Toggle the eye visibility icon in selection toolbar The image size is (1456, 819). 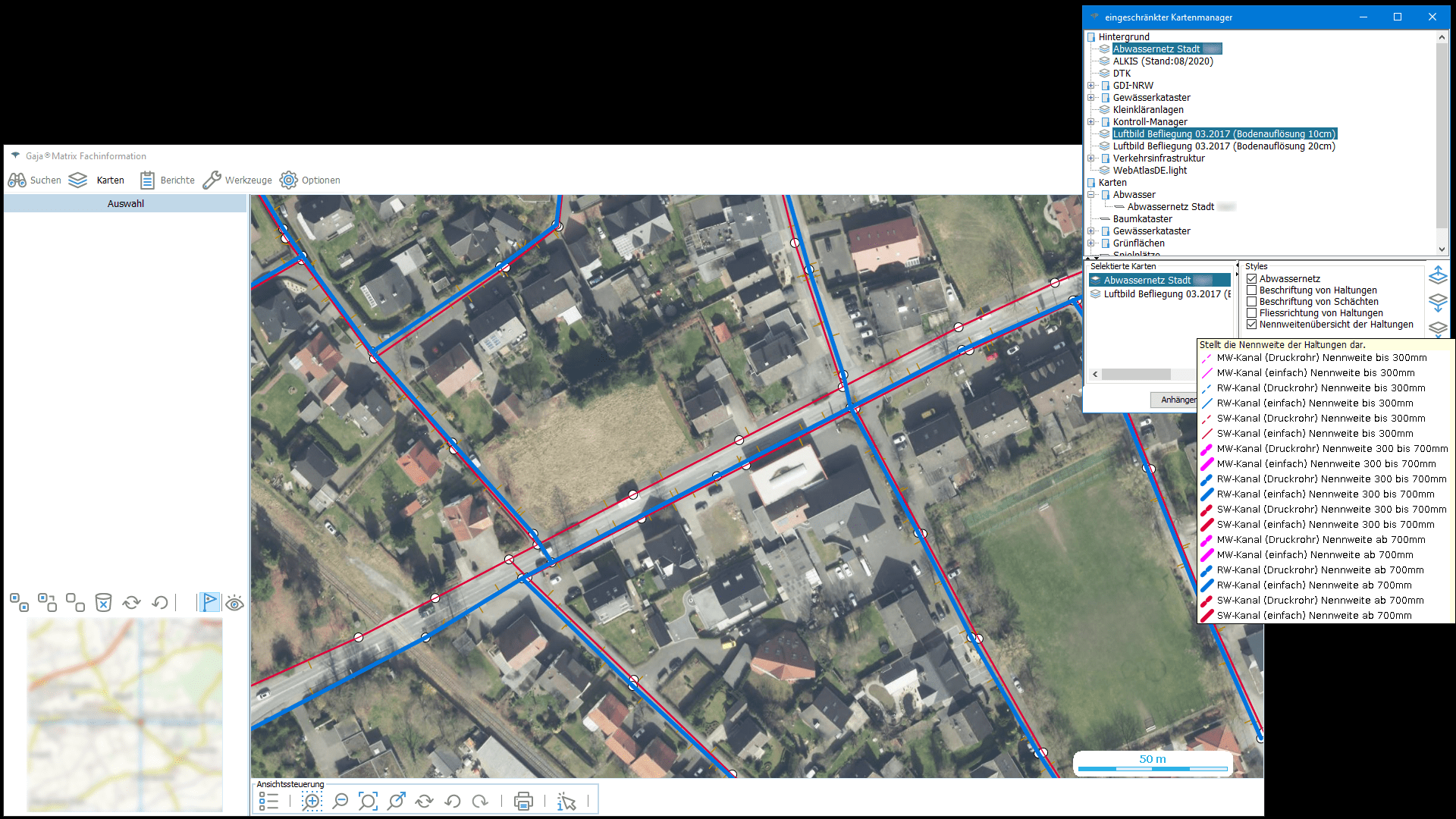point(234,603)
